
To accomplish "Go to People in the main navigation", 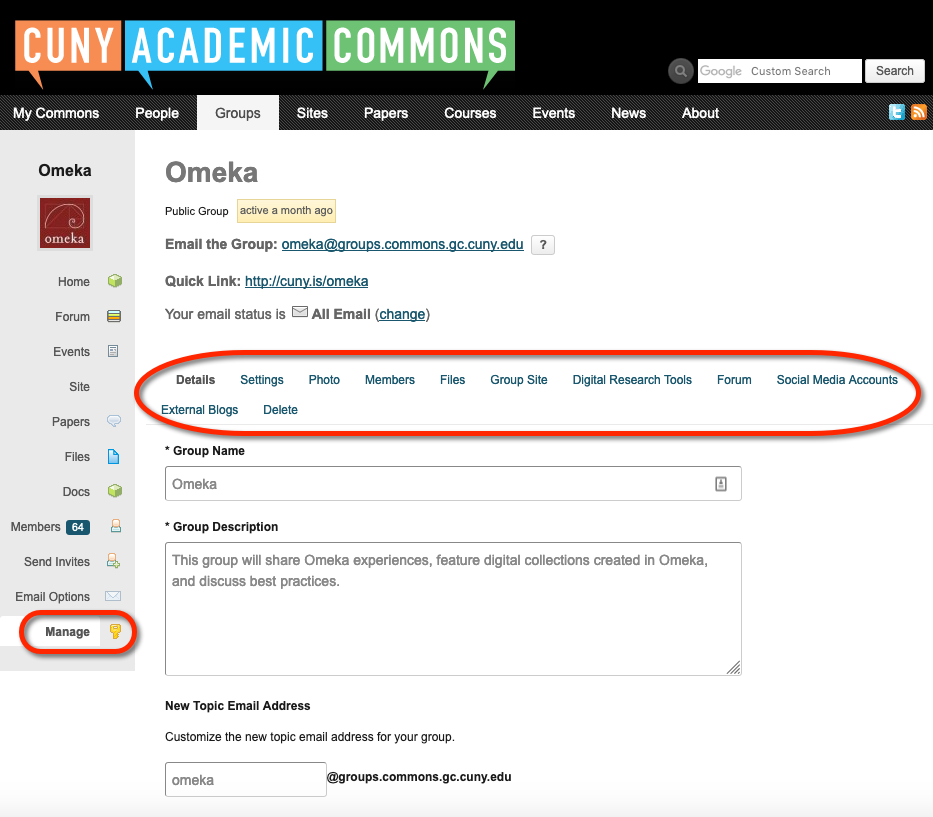I will (157, 113).
